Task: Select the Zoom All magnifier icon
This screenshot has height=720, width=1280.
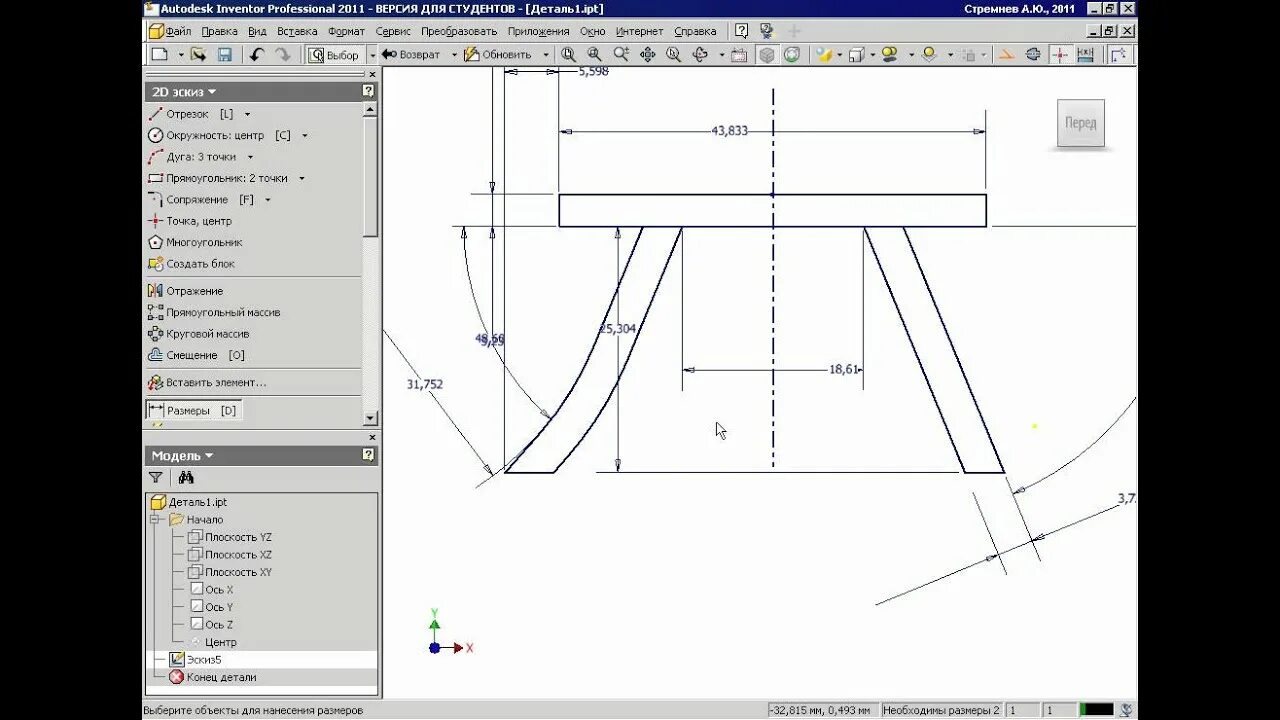Action: [568, 54]
